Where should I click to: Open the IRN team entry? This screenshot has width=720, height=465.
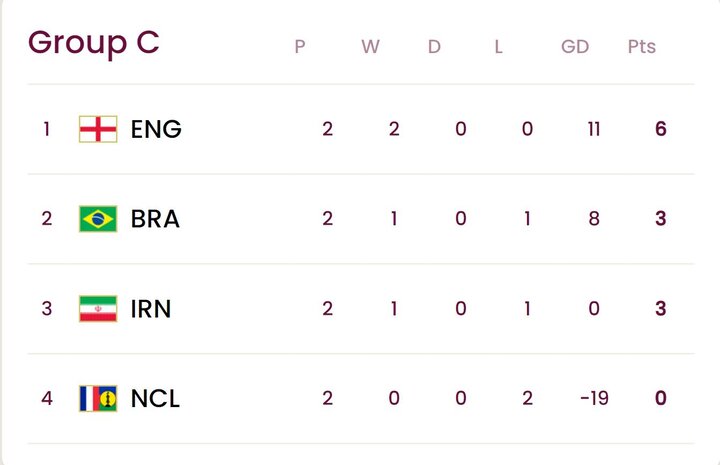[151, 309]
